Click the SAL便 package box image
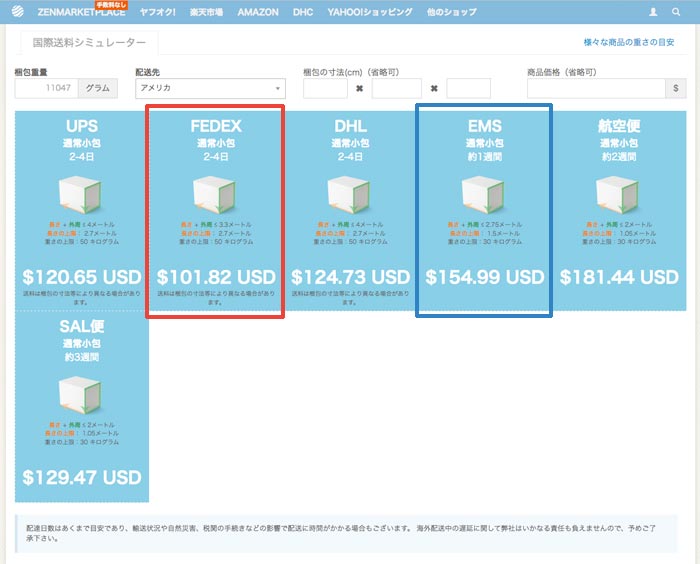The height and width of the screenshot is (564, 700). 80,395
